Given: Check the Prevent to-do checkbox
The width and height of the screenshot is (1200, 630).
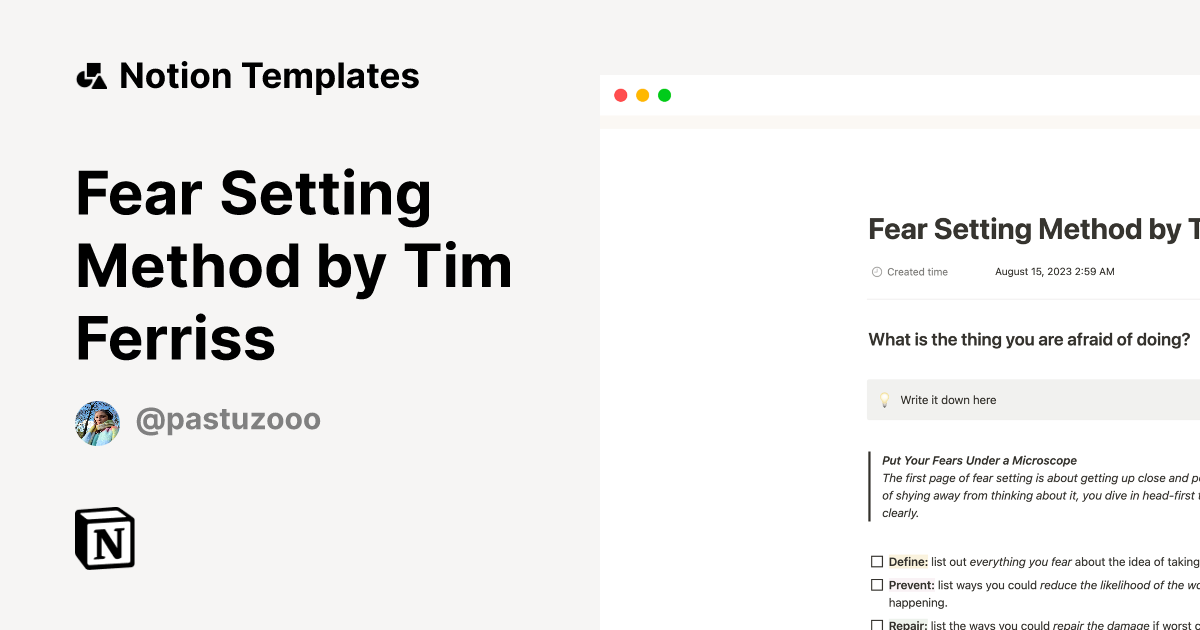Looking at the screenshot, I should click(877, 584).
